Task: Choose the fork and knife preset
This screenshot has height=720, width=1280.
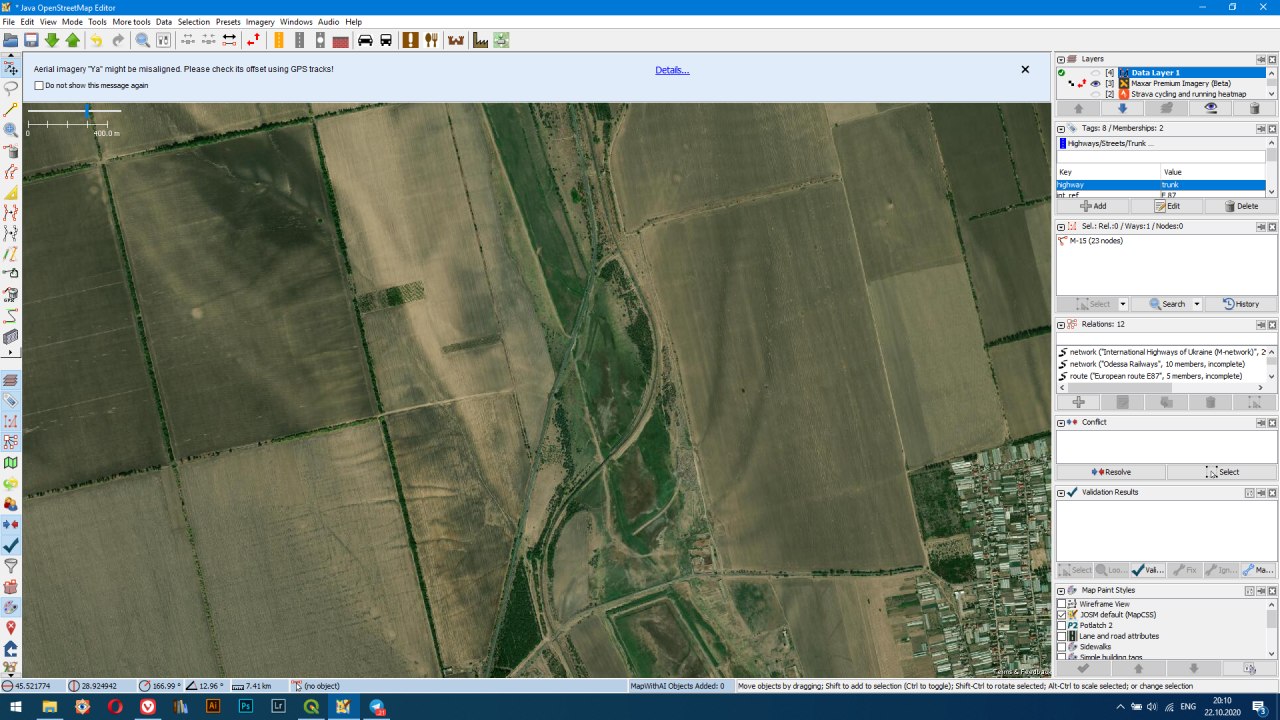Action: coord(431,40)
